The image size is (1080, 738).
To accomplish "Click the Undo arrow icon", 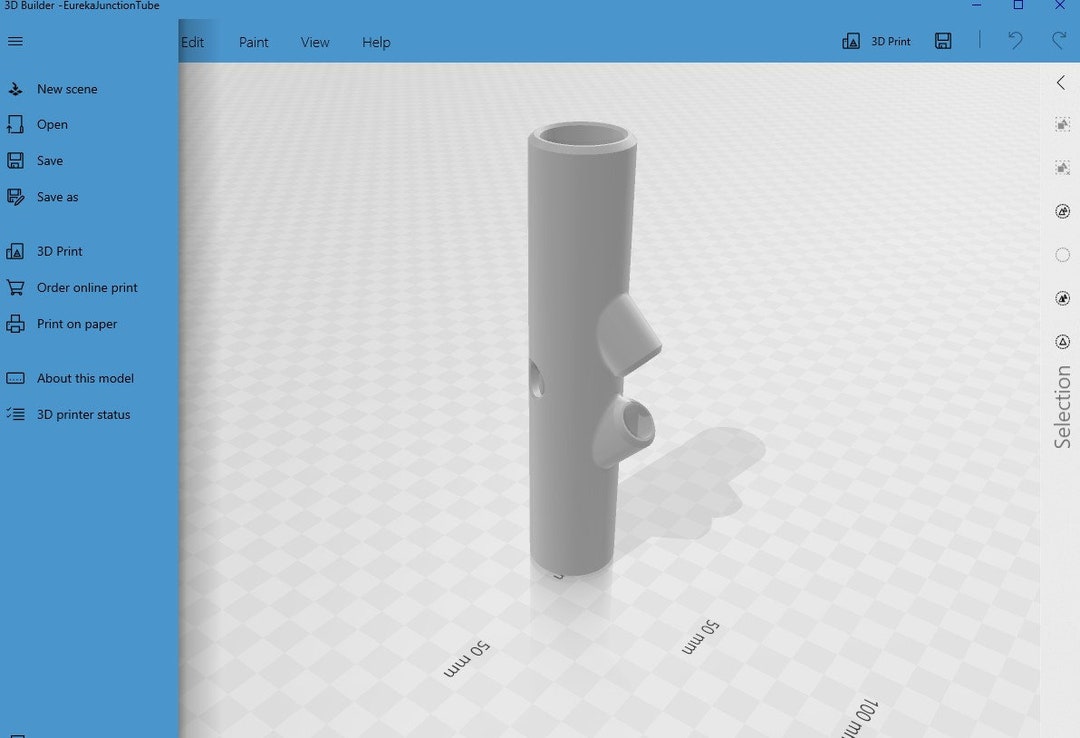I will coord(1014,41).
